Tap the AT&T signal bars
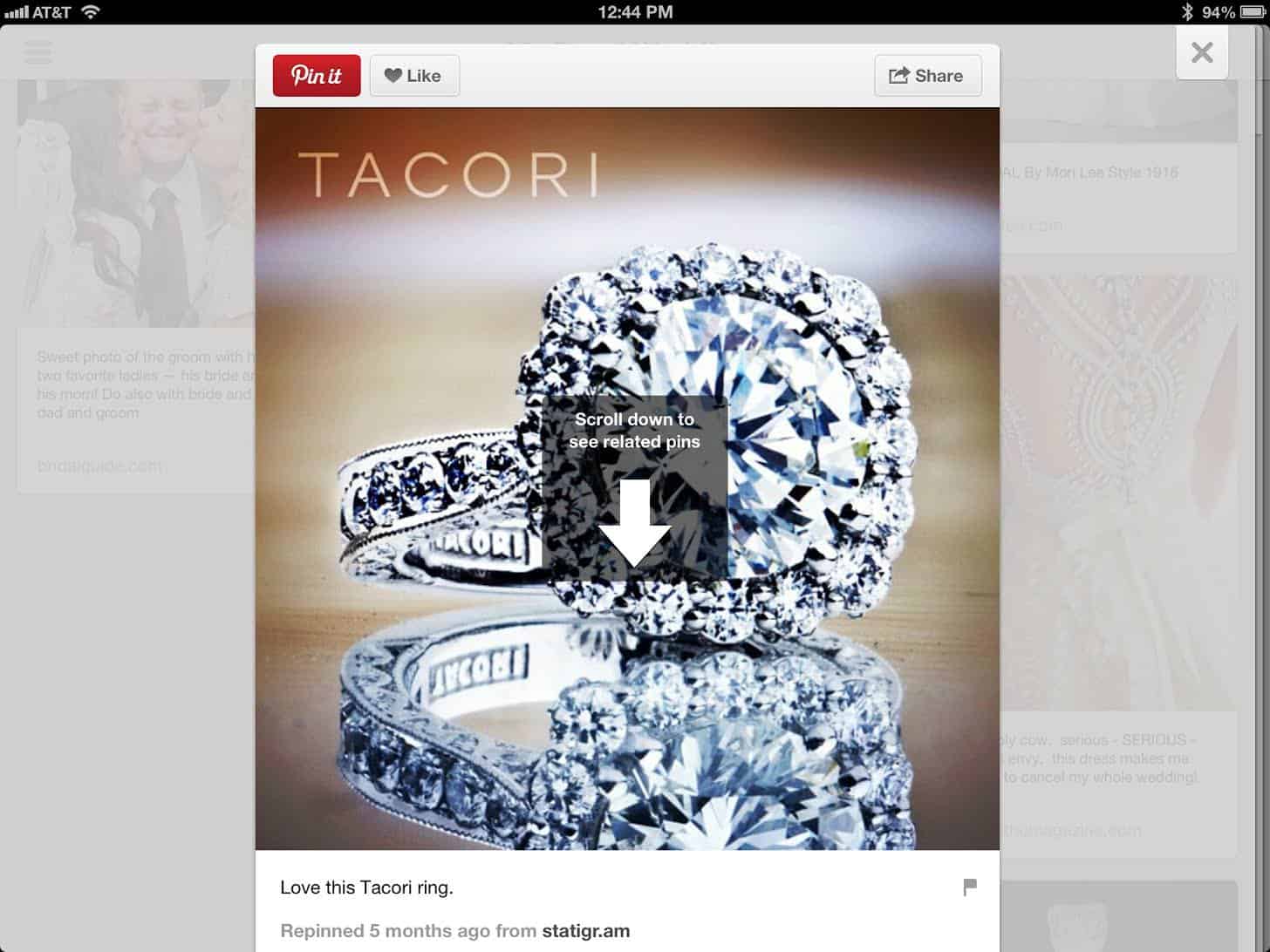Screen dimensions: 1270x952 pos(16,13)
